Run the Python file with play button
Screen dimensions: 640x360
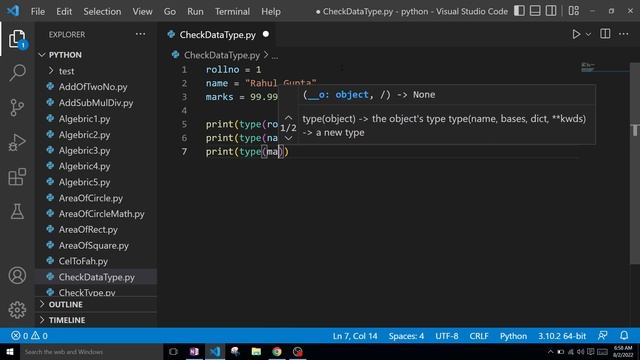(576, 34)
